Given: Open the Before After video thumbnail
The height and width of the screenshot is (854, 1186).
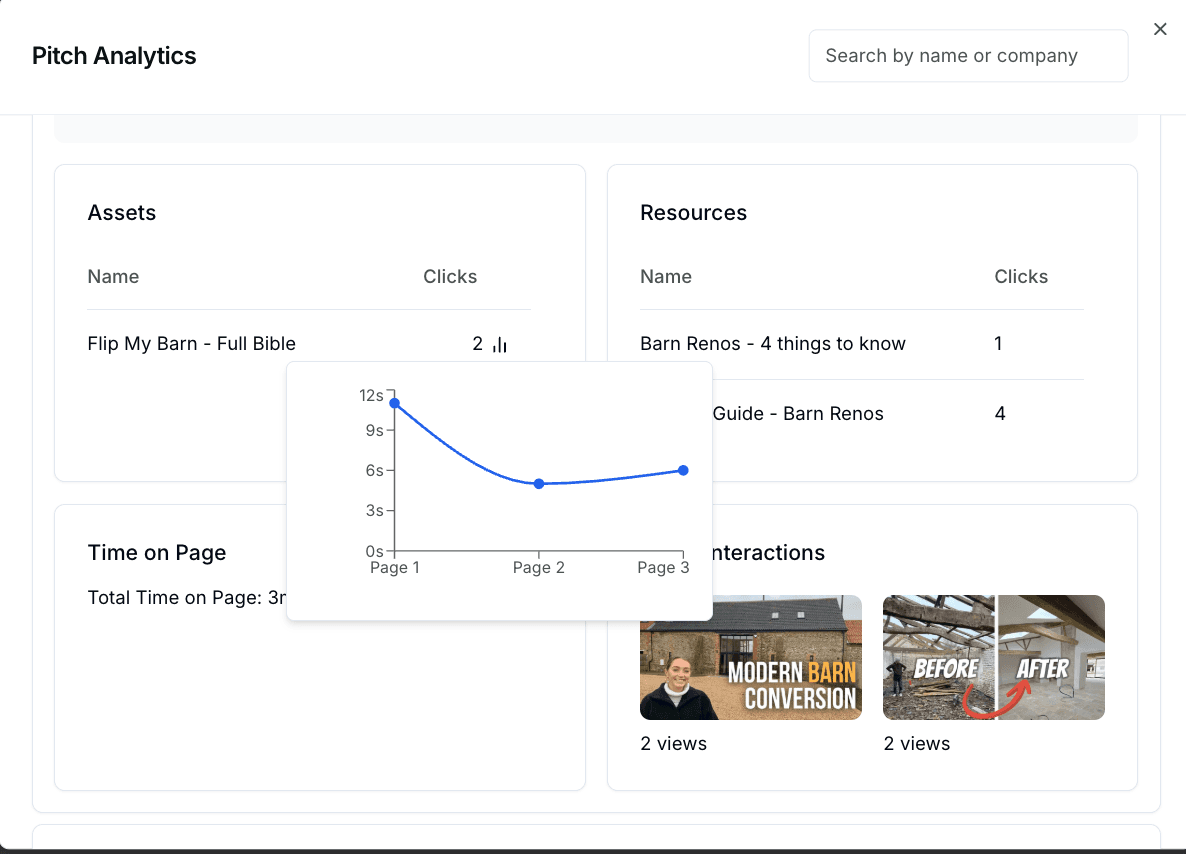Looking at the screenshot, I should point(994,657).
